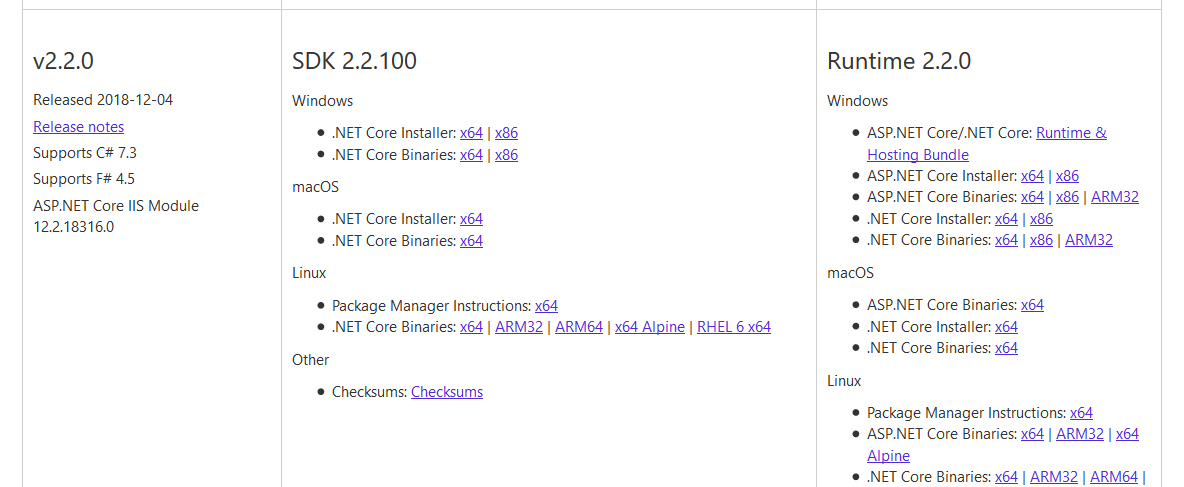The height and width of the screenshot is (487, 1184).
Task: Download Runtime Windows .NET Core Installer x86
Action: coord(1042,219)
